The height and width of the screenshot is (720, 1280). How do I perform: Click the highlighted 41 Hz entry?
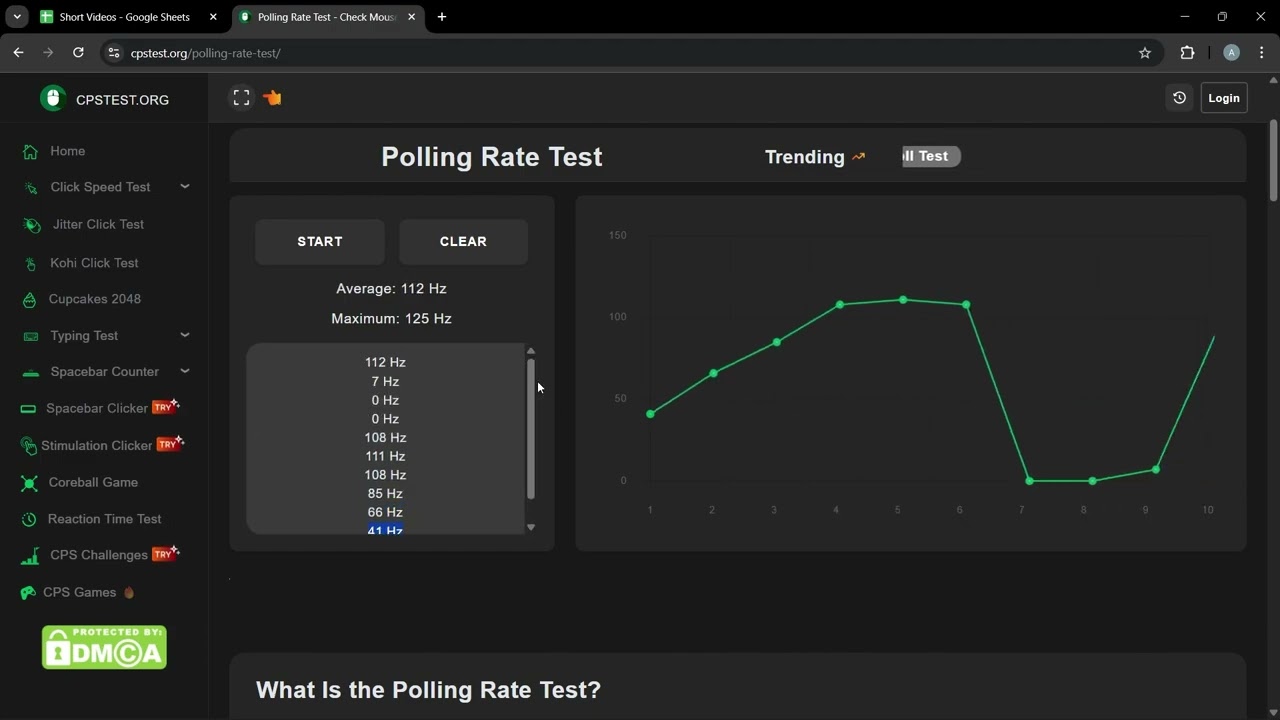click(x=385, y=530)
